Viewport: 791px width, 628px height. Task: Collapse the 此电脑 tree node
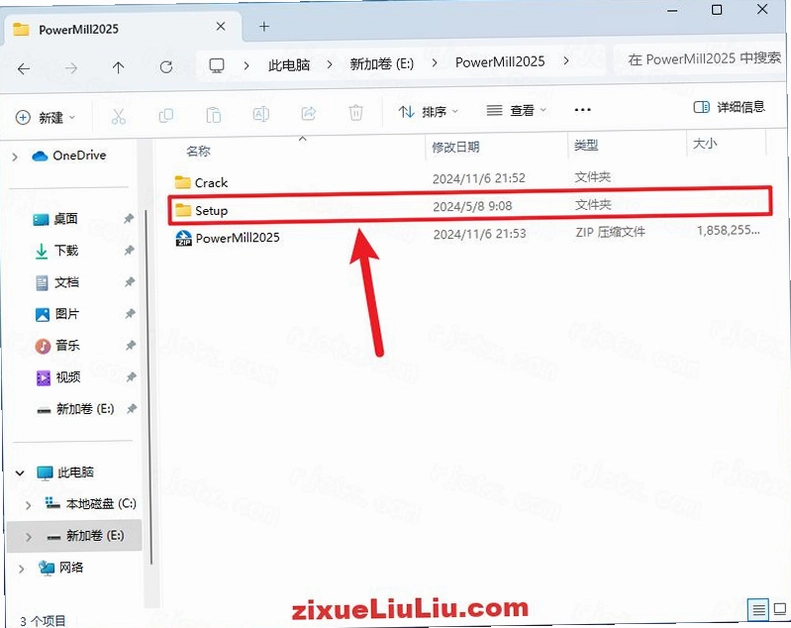pos(20,473)
